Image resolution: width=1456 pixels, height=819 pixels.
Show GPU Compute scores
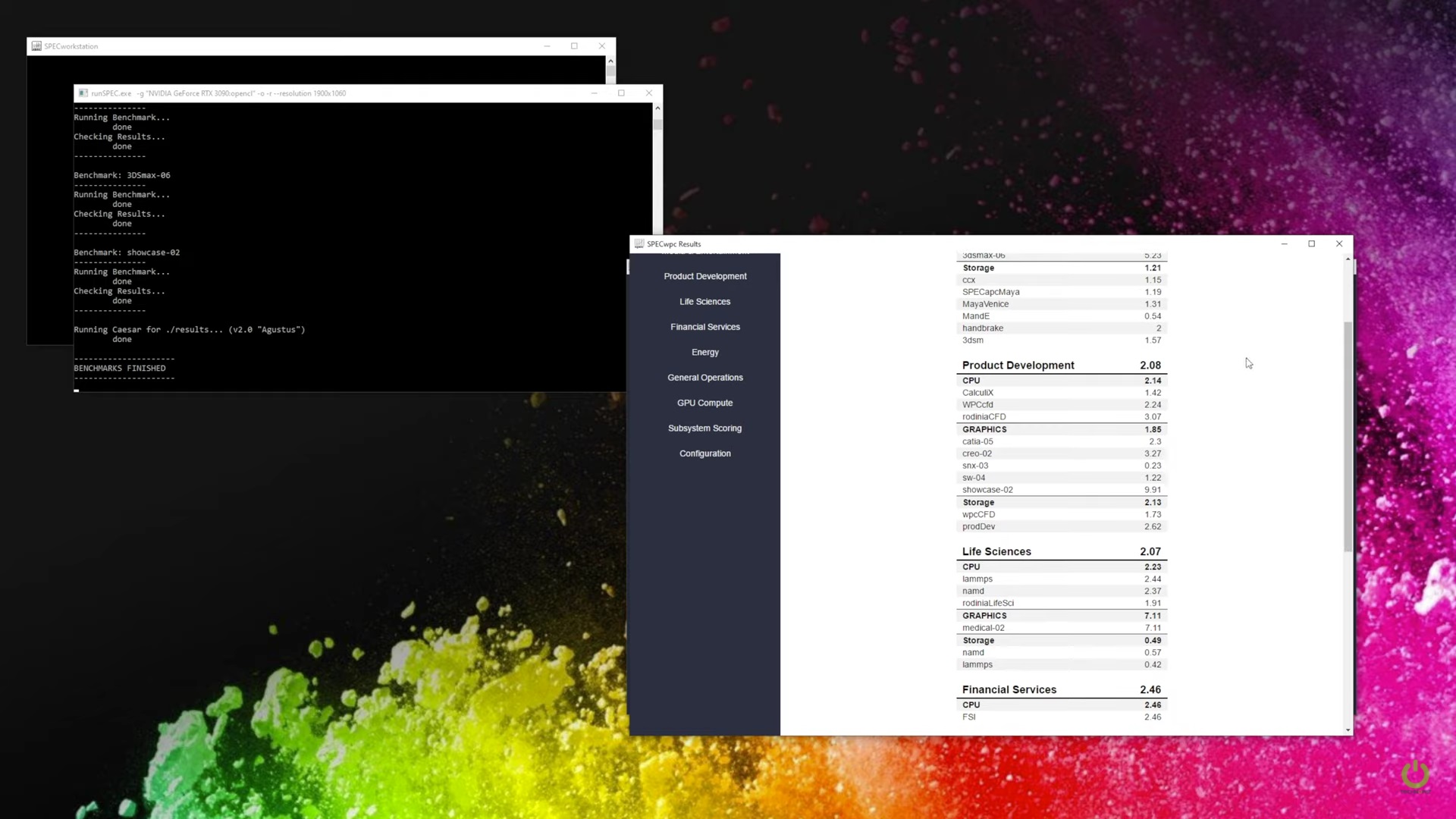704,403
